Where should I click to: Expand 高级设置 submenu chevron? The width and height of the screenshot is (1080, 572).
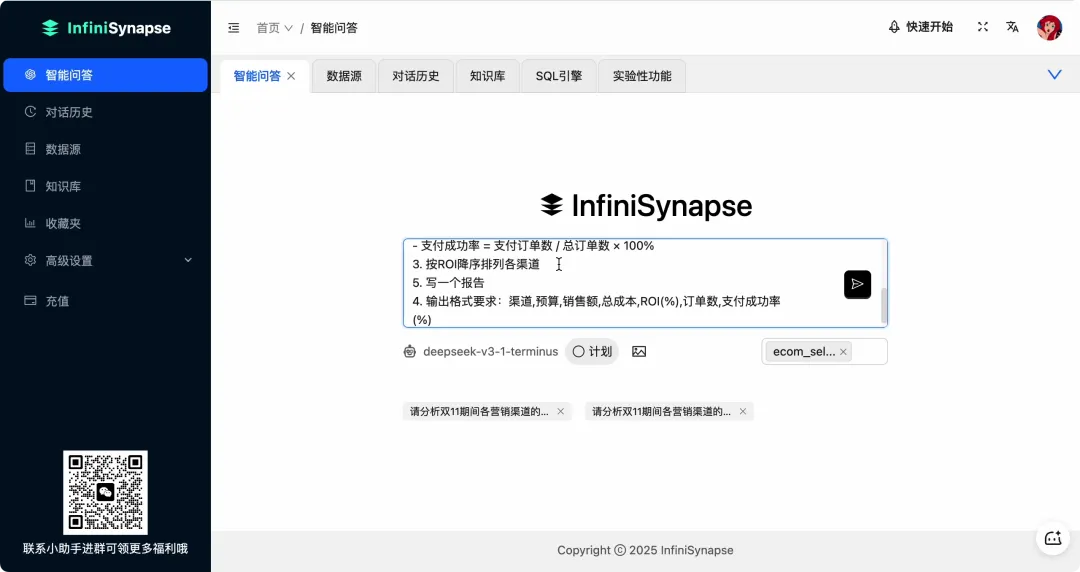pyautogui.click(x=188, y=261)
